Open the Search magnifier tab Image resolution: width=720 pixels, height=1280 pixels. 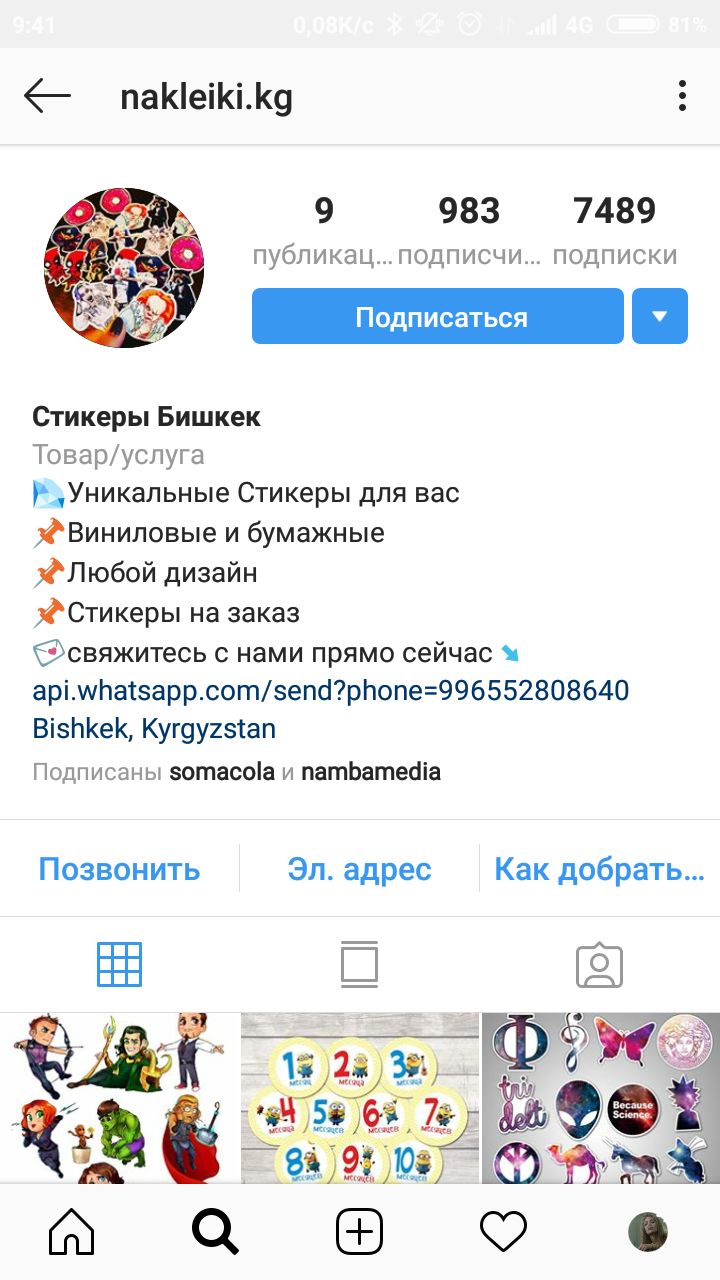coord(215,1232)
